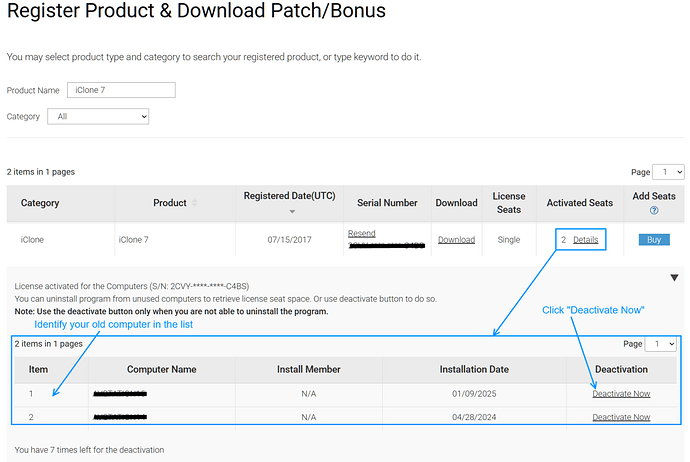Click the Registered Date(UTC) header

point(290,196)
